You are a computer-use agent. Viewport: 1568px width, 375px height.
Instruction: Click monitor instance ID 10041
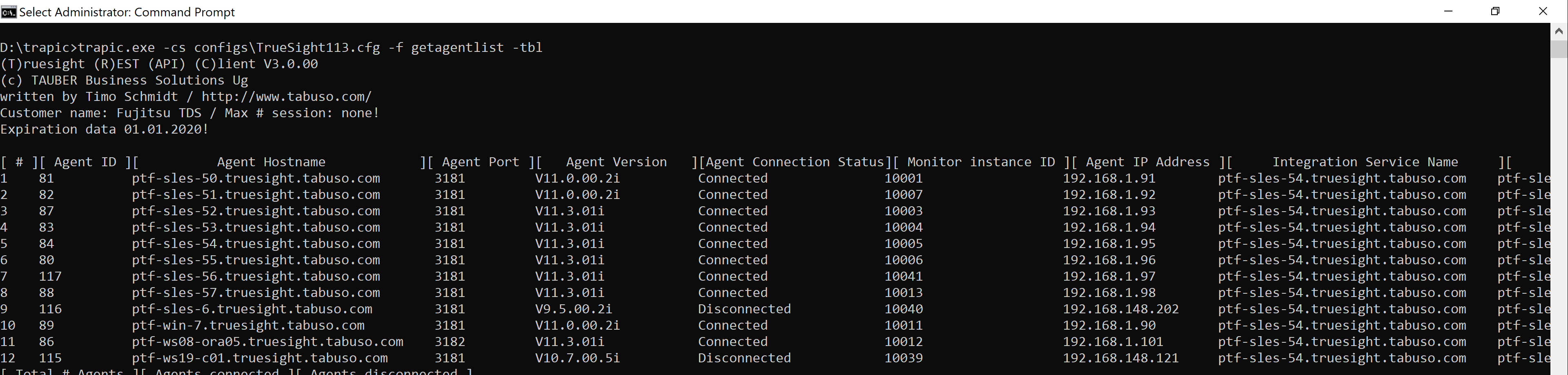(903, 277)
